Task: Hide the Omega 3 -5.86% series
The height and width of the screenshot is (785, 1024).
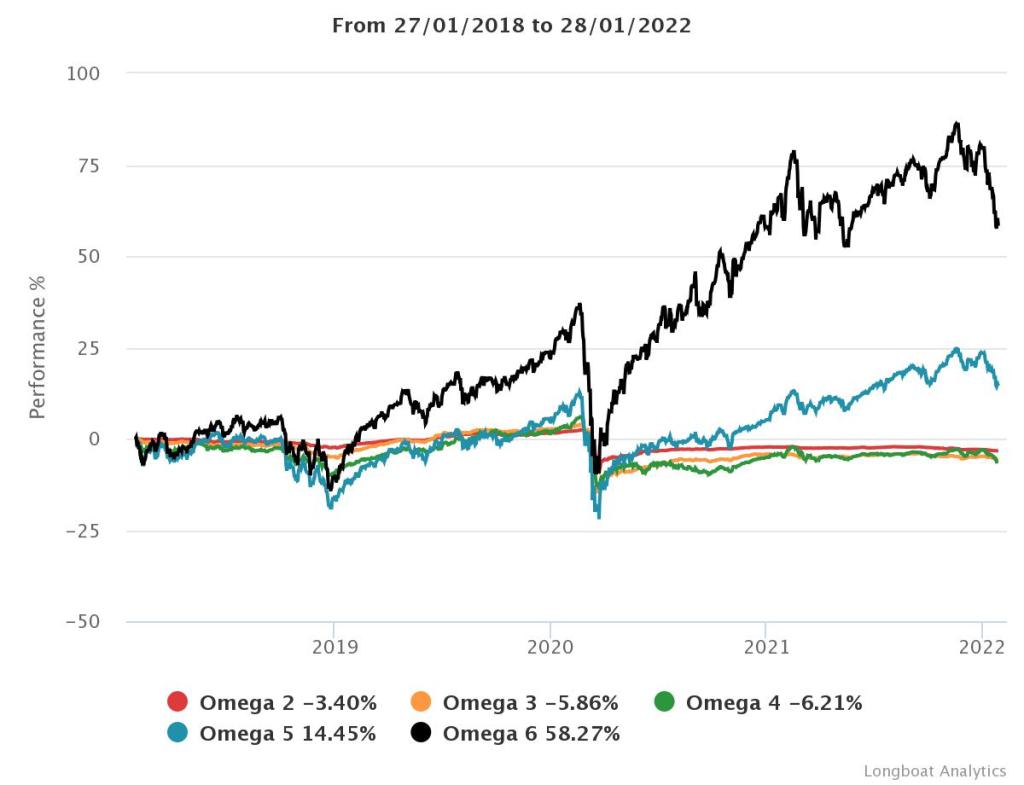Action: [531, 703]
